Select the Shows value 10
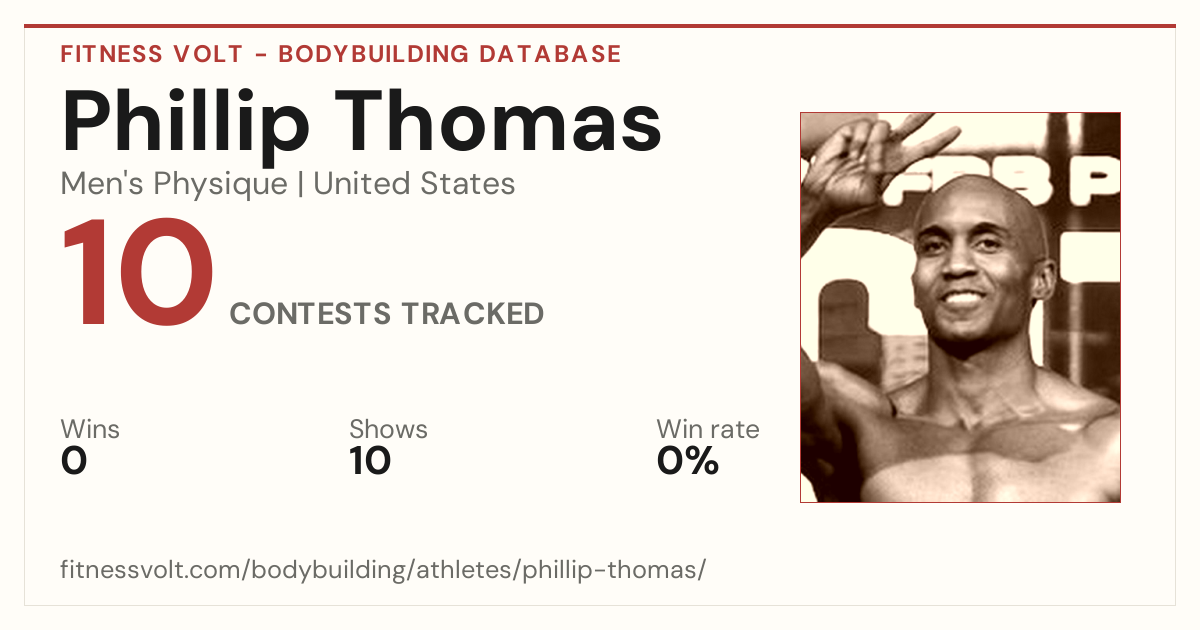The image size is (1200, 630). 370,461
